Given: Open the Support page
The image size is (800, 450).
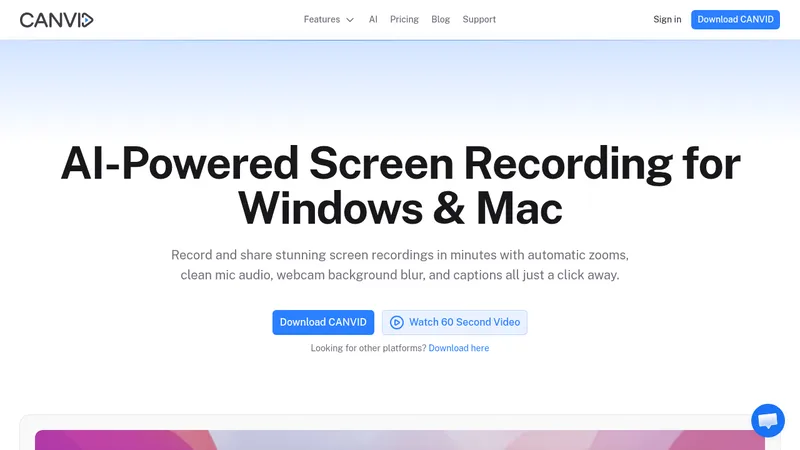Looking at the screenshot, I should [479, 19].
